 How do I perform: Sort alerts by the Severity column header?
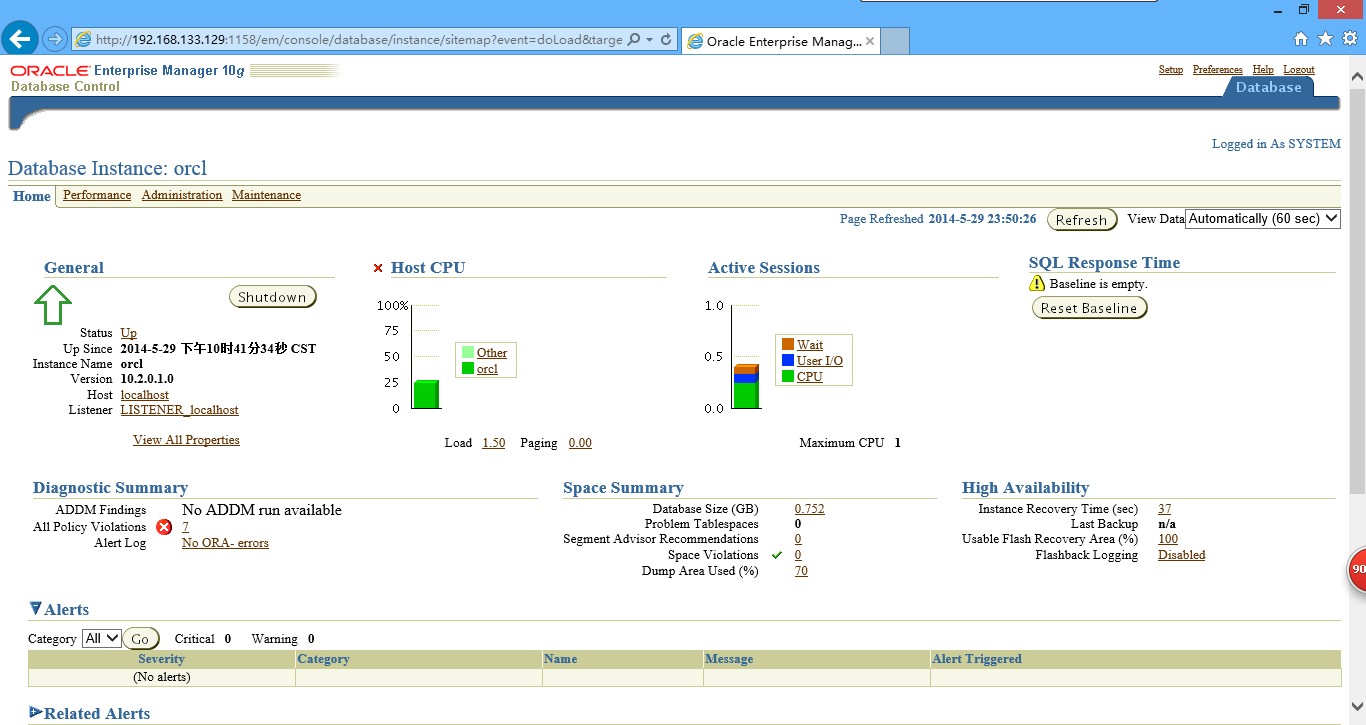[x=161, y=659]
